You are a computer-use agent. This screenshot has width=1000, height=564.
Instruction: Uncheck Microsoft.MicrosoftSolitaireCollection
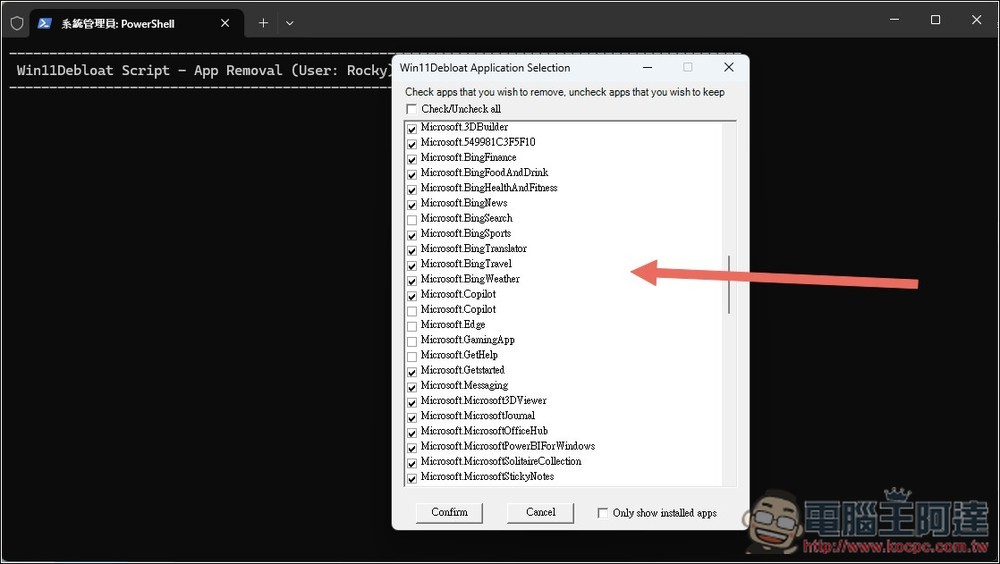click(412, 463)
